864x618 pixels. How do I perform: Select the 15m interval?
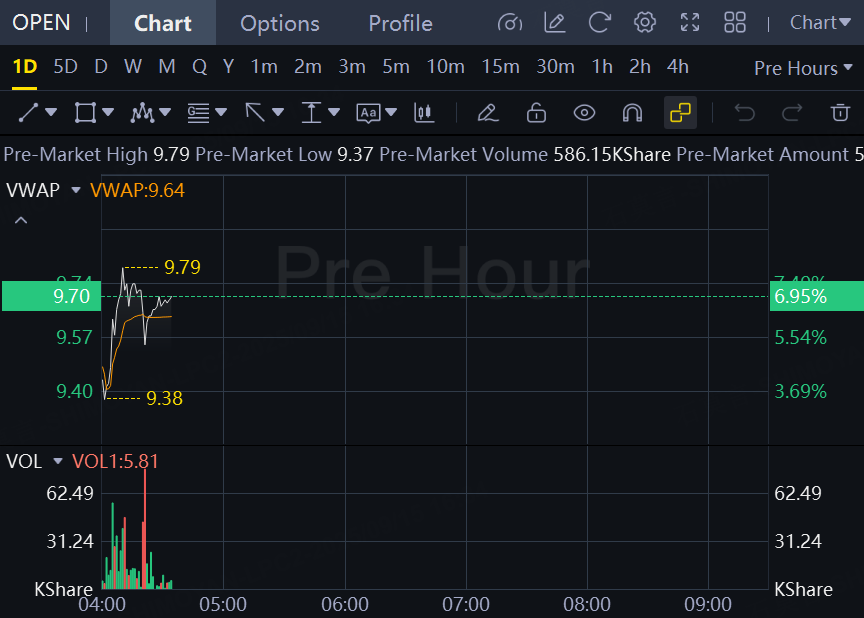click(500, 67)
